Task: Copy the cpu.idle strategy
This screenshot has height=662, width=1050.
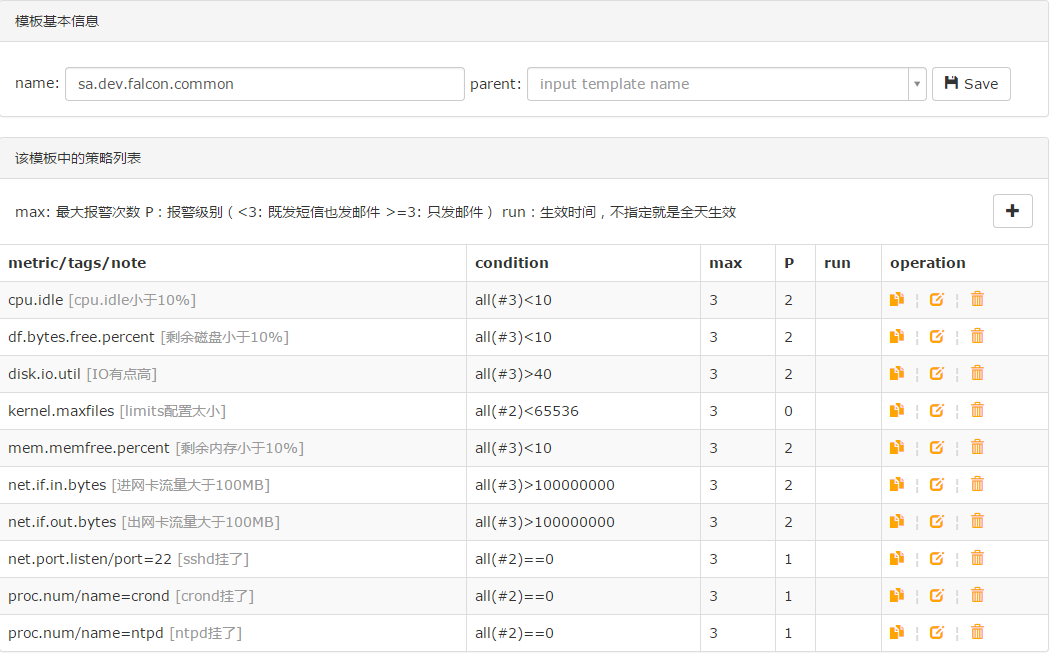Action: (897, 299)
